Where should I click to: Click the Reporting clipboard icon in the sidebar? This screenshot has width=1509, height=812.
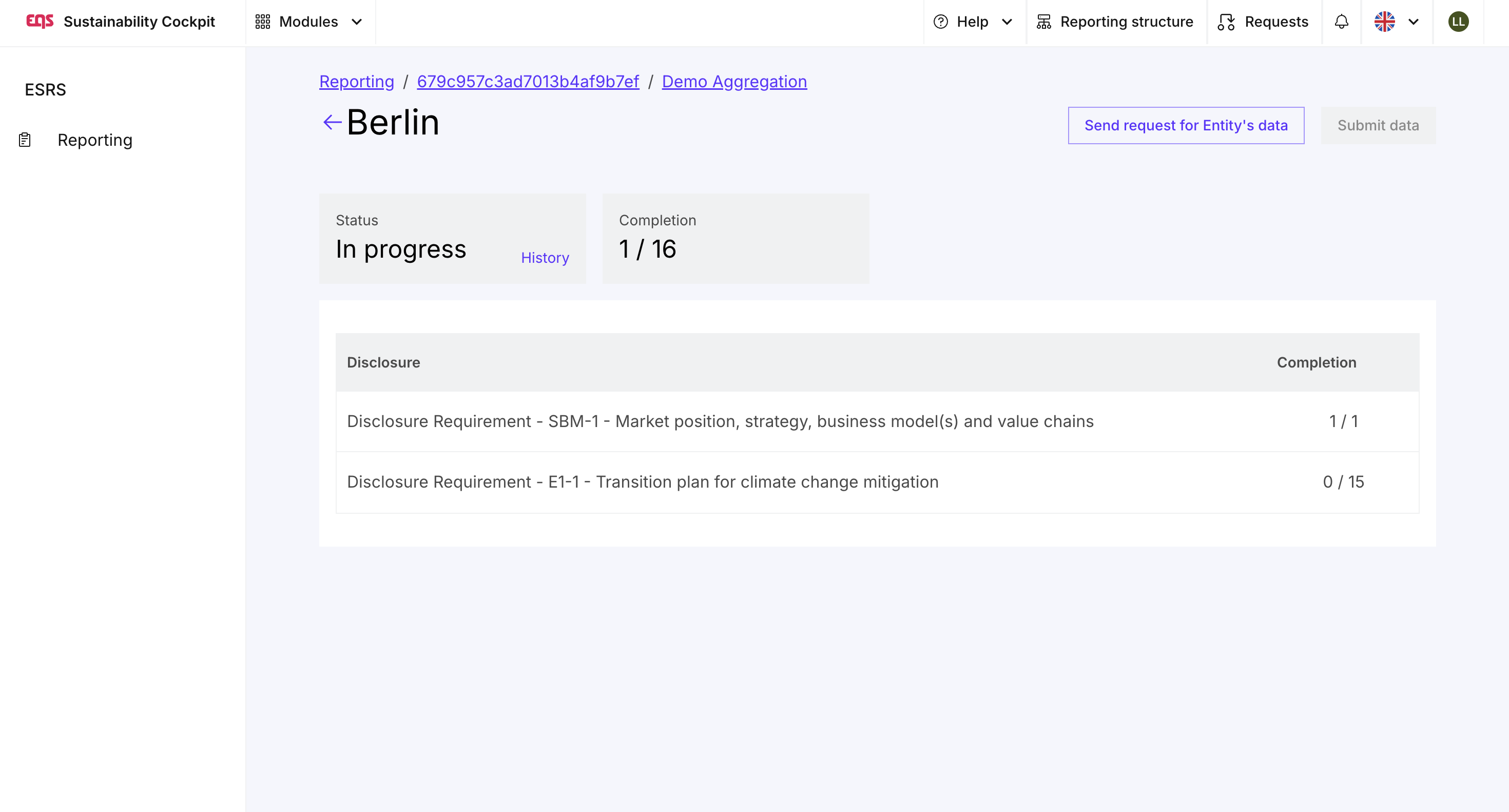(x=25, y=140)
